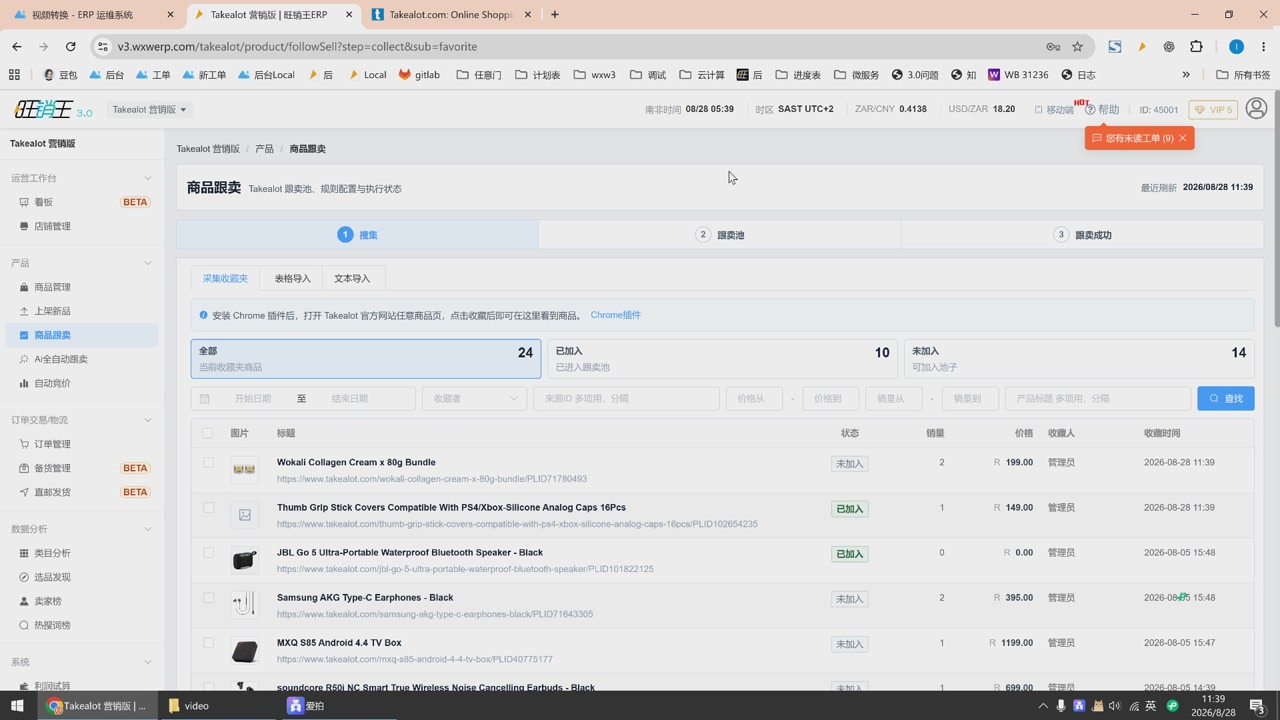Open the 爱拍 app in the taskbar
The height and width of the screenshot is (720, 1280).
click(x=306, y=705)
